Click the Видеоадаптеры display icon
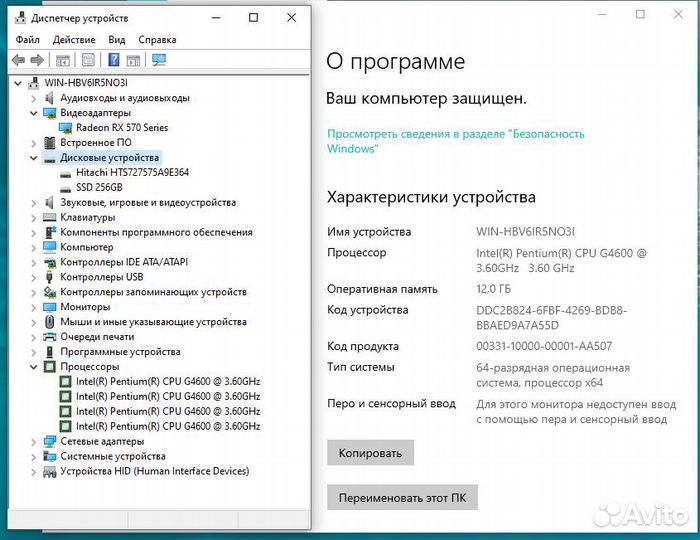Viewport: 700px width, 540px height. (50, 112)
